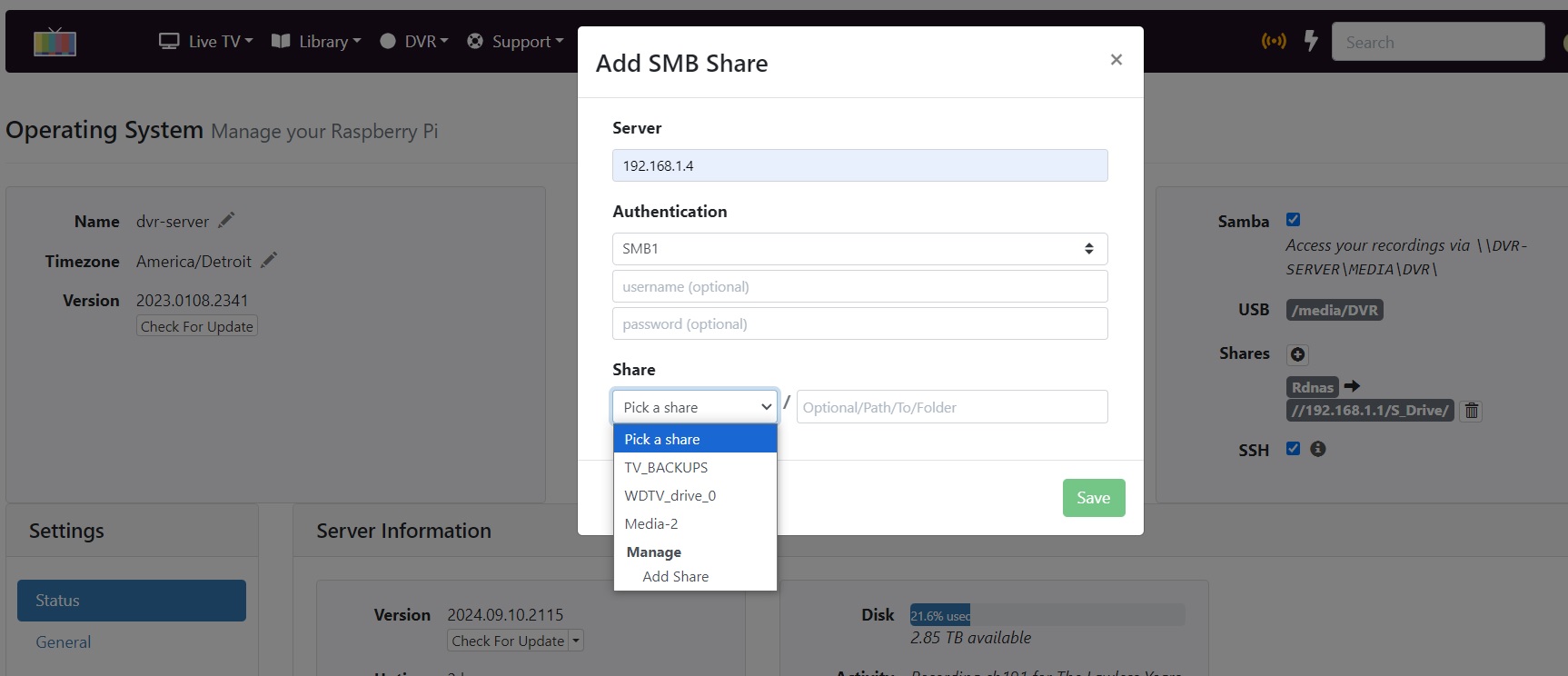
Task: Click the Channels DVR logo icon
Action: (55, 42)
